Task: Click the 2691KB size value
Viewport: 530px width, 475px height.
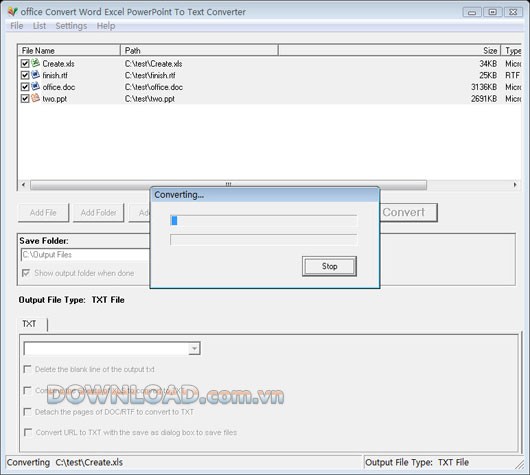Action: coord(484,99)
